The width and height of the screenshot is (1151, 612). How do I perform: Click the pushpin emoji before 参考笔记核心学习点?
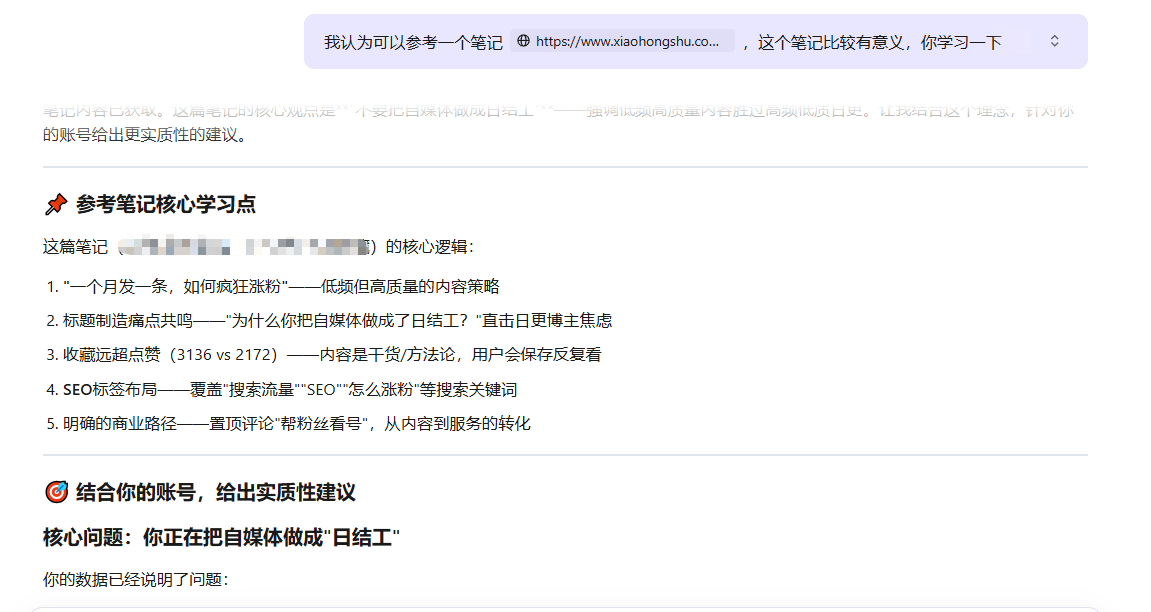pyautogui.click(x=56, y=205)
